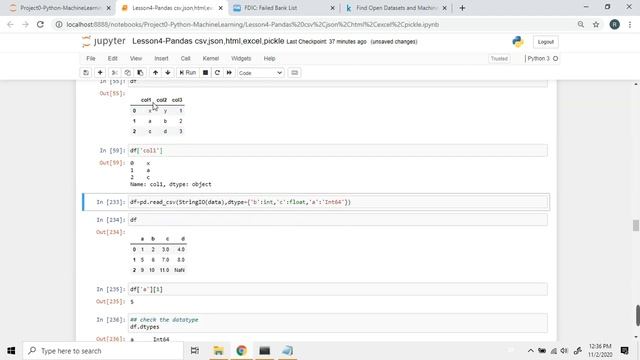
Task: Move selected cell down arrow
Action: [168, 73]
